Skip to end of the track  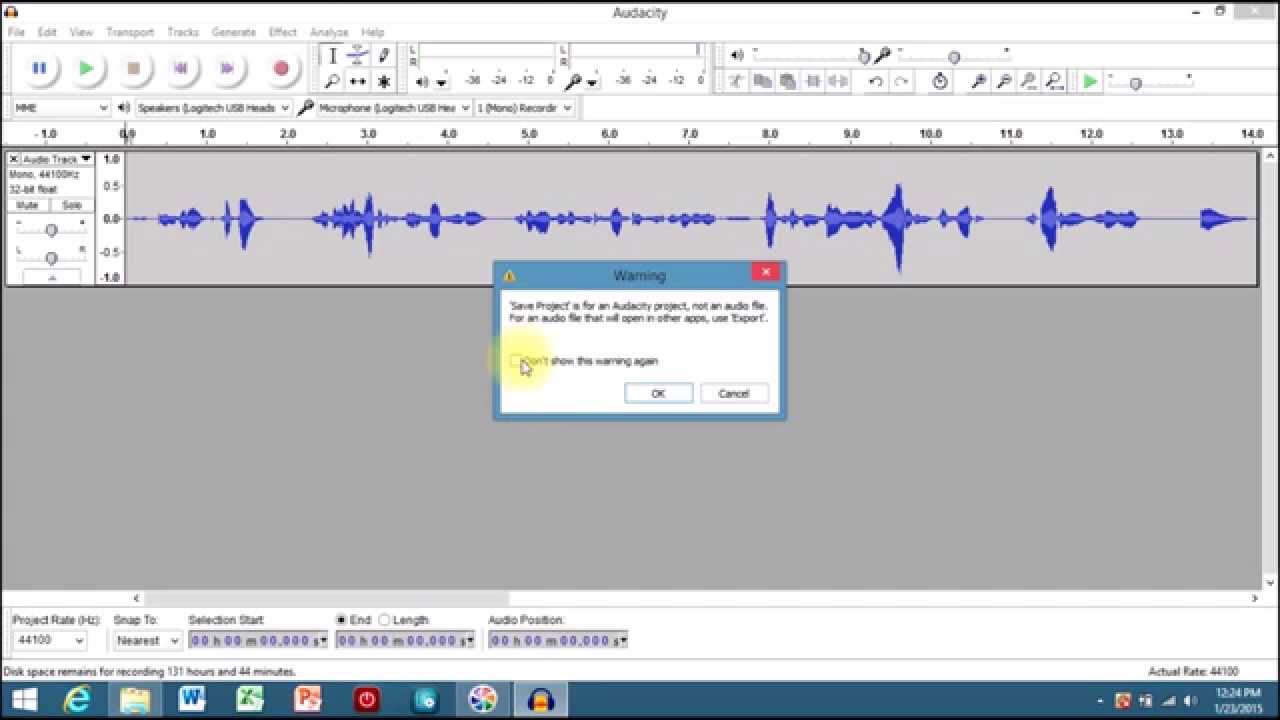click(x=227, y=68)
